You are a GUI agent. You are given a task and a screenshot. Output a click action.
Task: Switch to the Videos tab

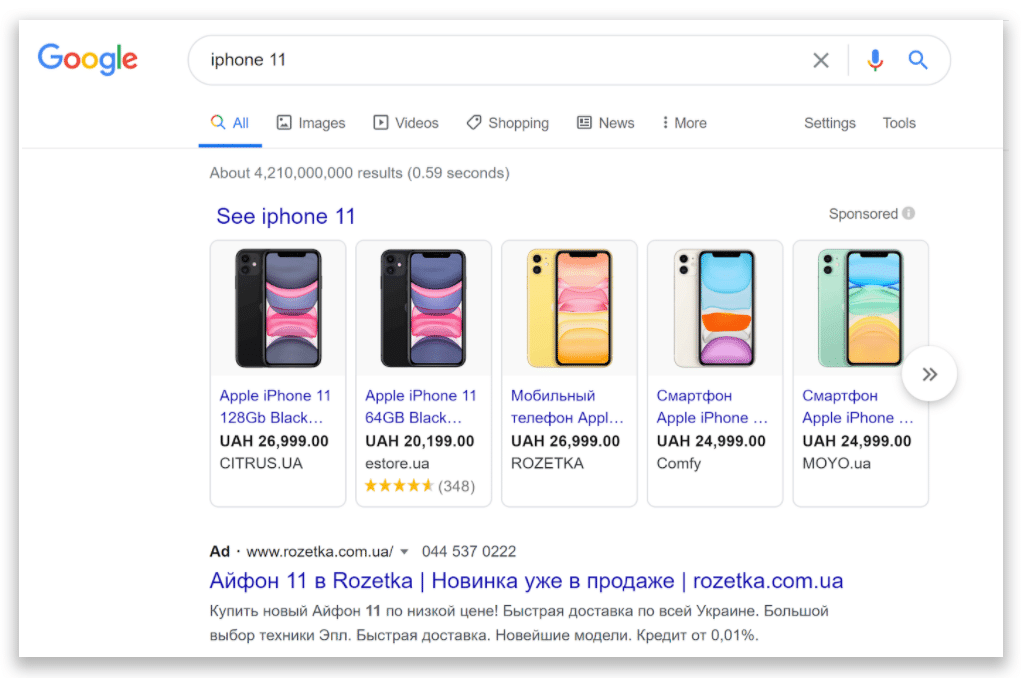pyautogui.click(x=406, y=123)
